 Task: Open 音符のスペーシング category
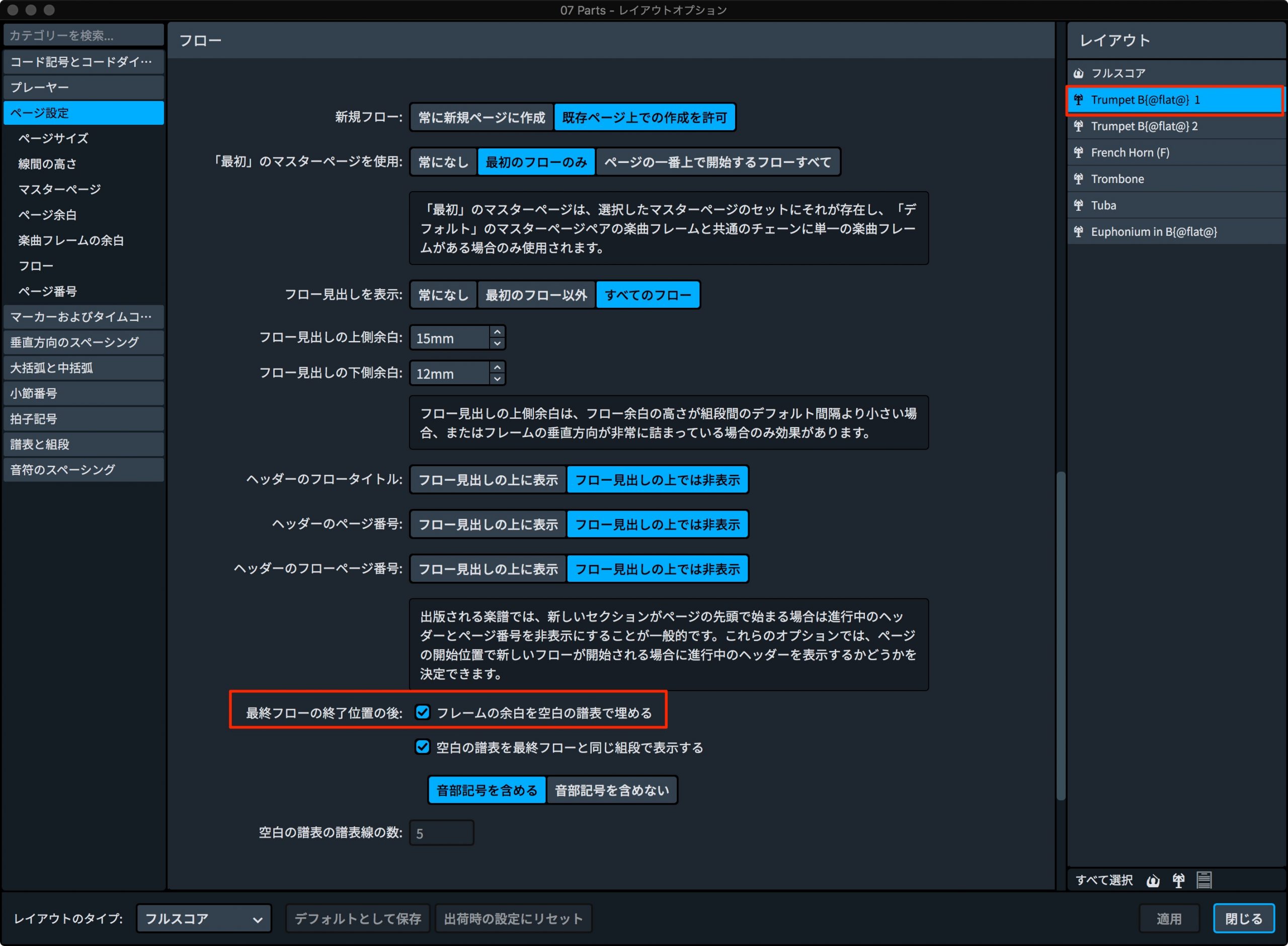pos(84,470)
